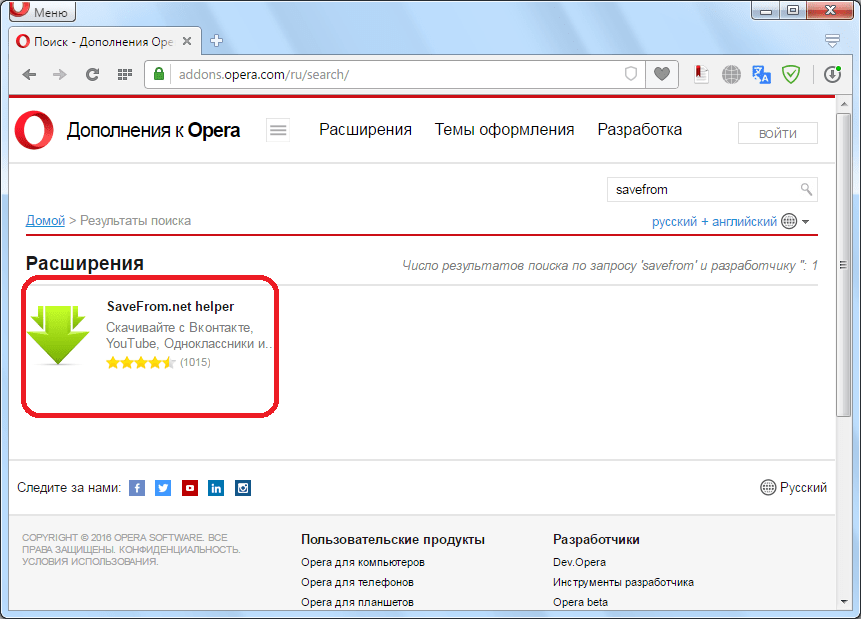861x619 pixels.
Task: Open the SaveFrom.net helper extension title
Action: pyautogui.click(x=170, y=306)
